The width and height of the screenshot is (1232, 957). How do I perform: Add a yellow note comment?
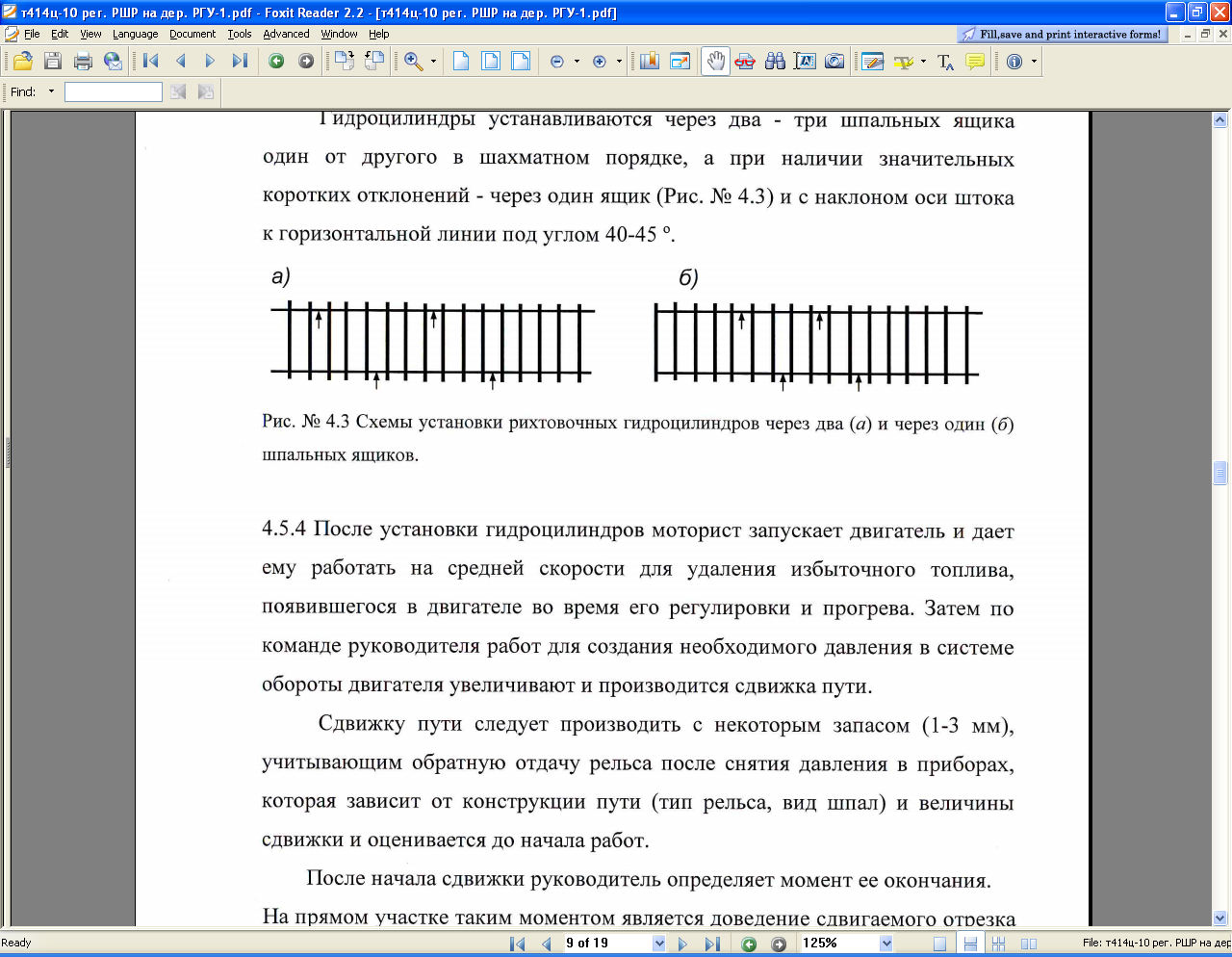[x=975, y=62]
